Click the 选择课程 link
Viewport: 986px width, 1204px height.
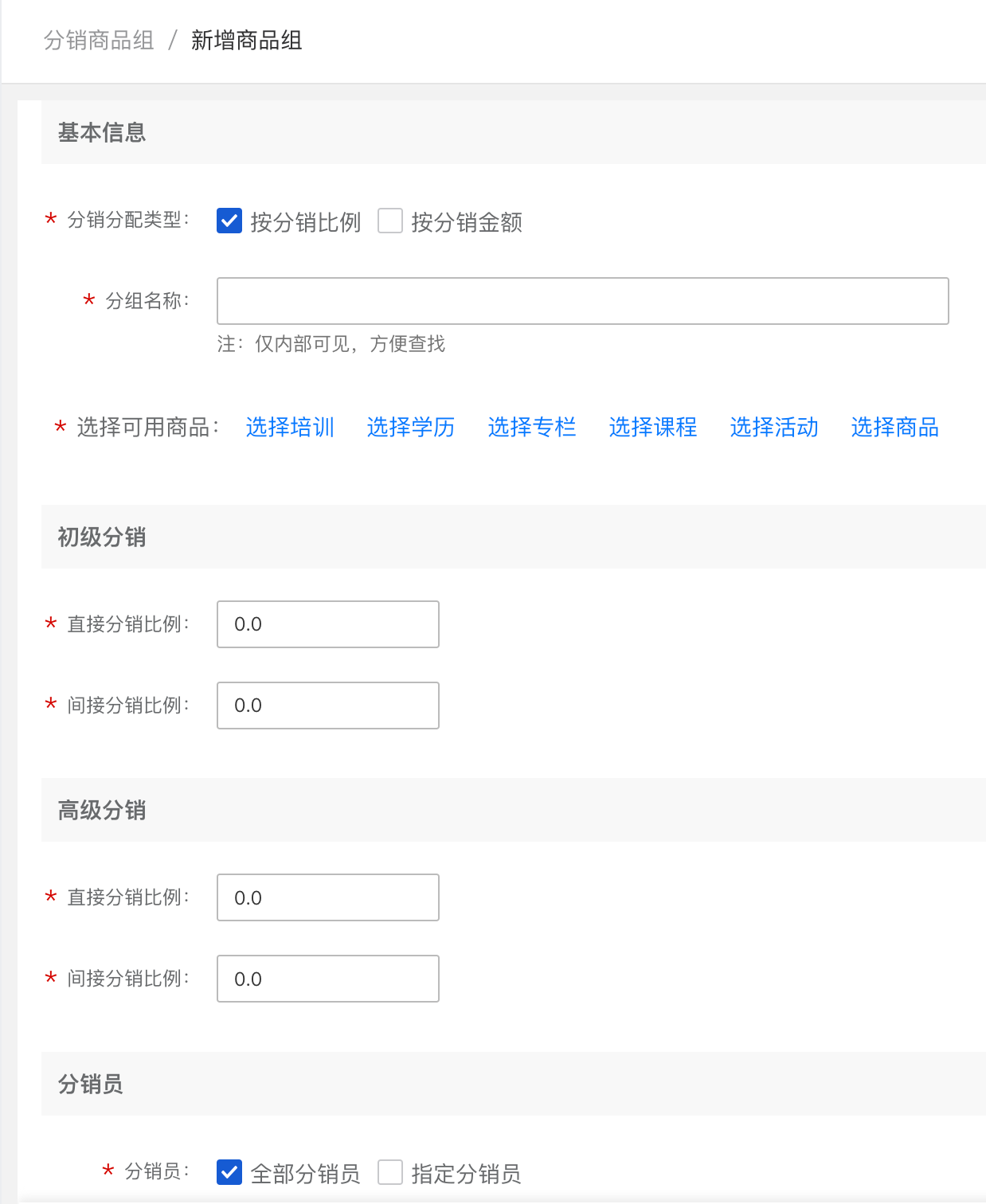[653, 428]
